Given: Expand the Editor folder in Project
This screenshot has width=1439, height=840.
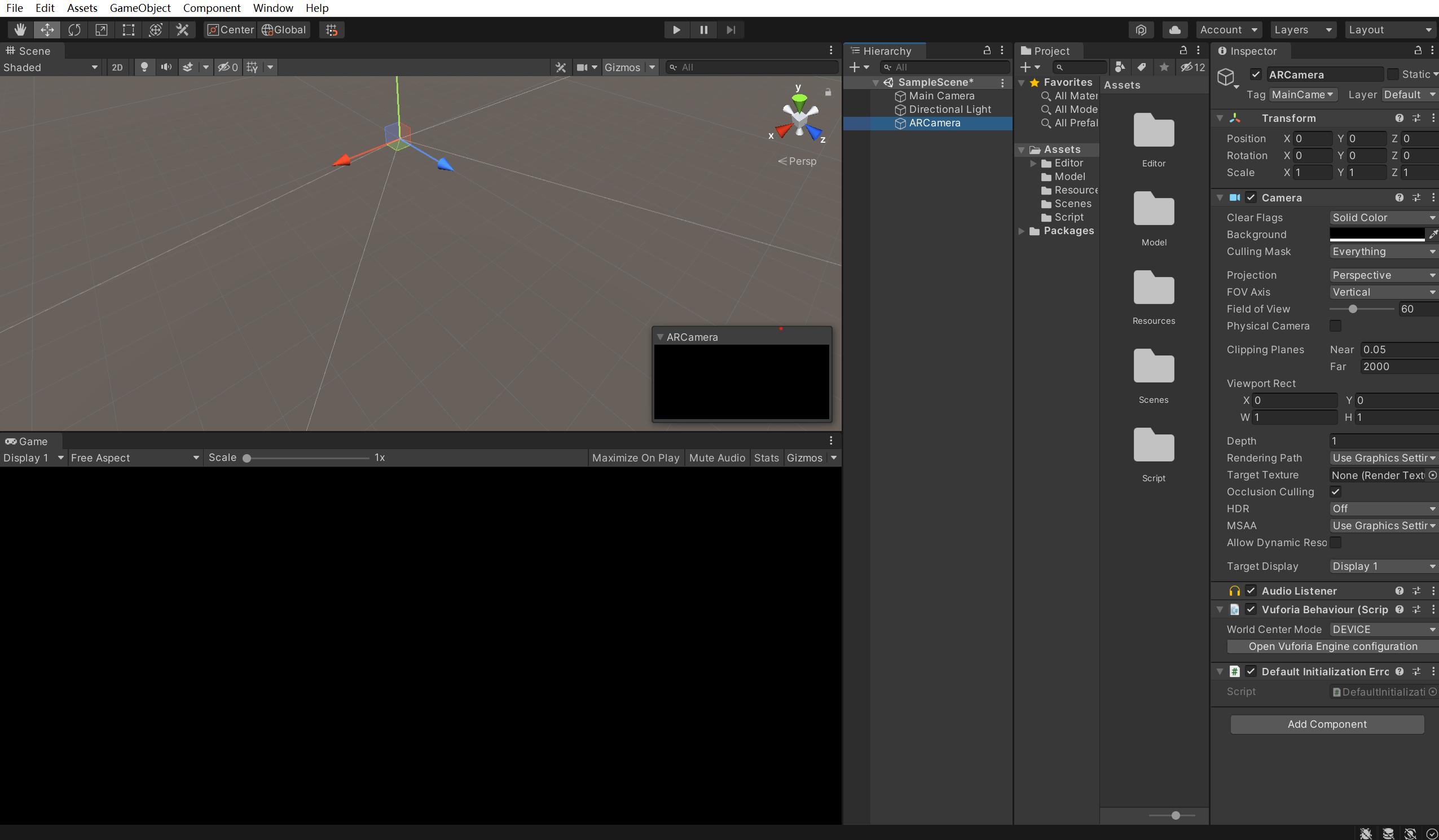Looking at the screenshot, I should click(x=1032, y=162).
